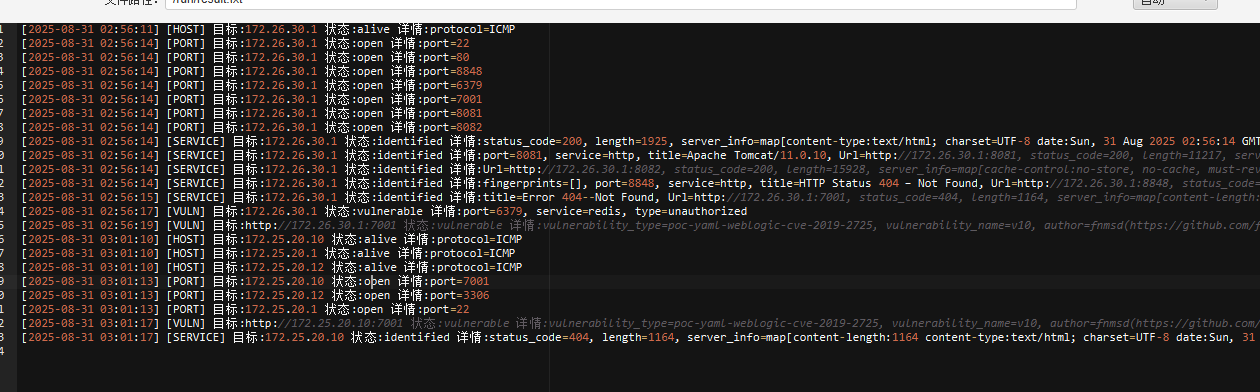Click the http://172.25.20.10:7001 target in the VULN line
The image size is (1260, 392).
coord(324,323)
